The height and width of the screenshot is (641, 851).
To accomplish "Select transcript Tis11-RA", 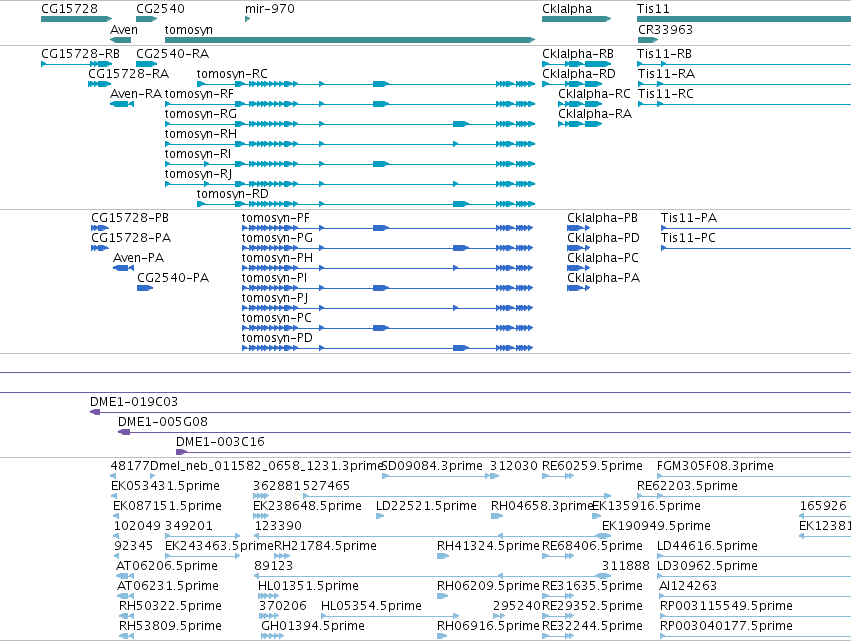I will point(744,84).
